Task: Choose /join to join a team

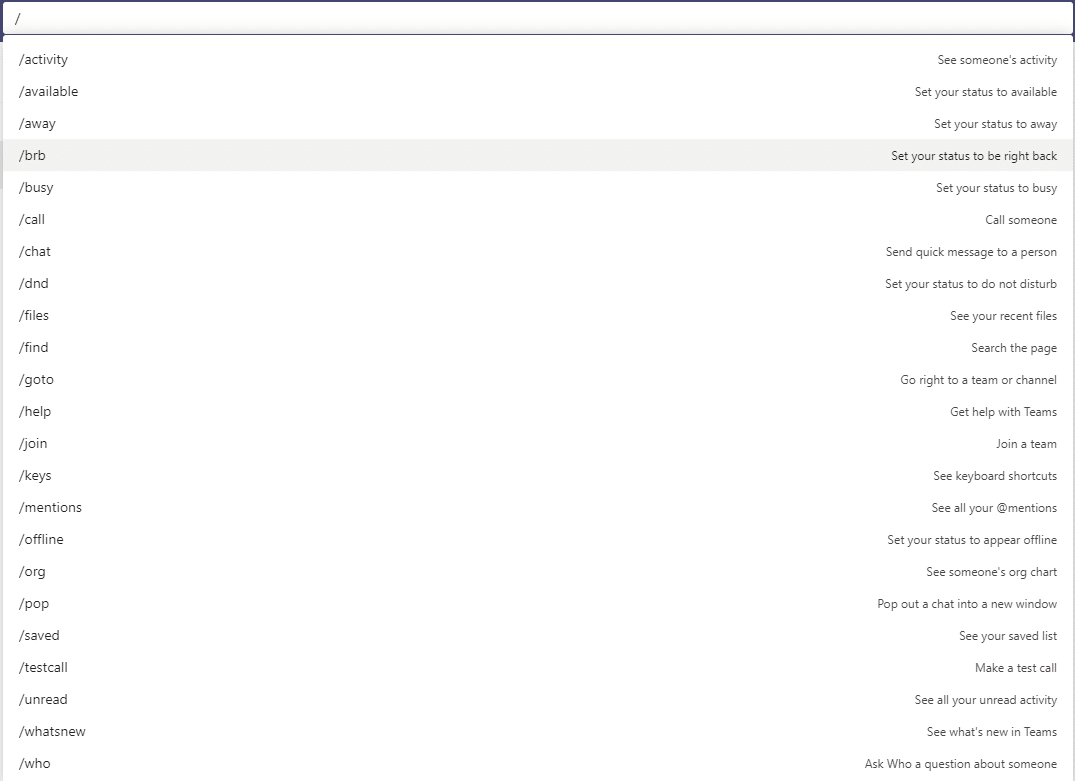Action: point(33,444)
